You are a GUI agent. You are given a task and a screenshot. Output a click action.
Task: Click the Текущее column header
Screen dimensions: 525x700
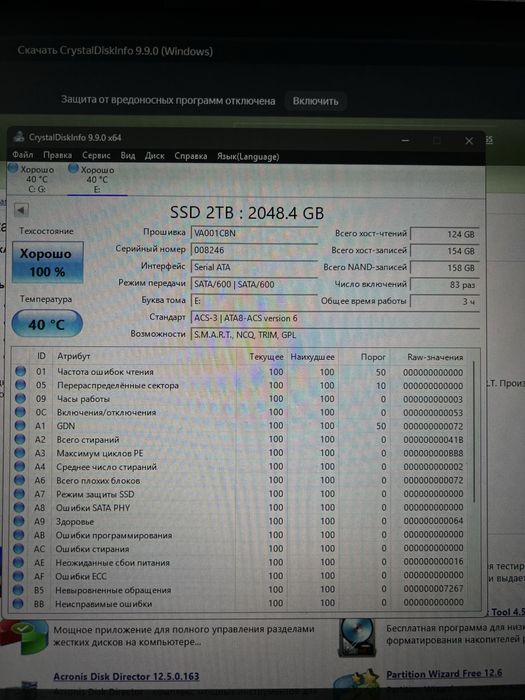coord(266,357)
